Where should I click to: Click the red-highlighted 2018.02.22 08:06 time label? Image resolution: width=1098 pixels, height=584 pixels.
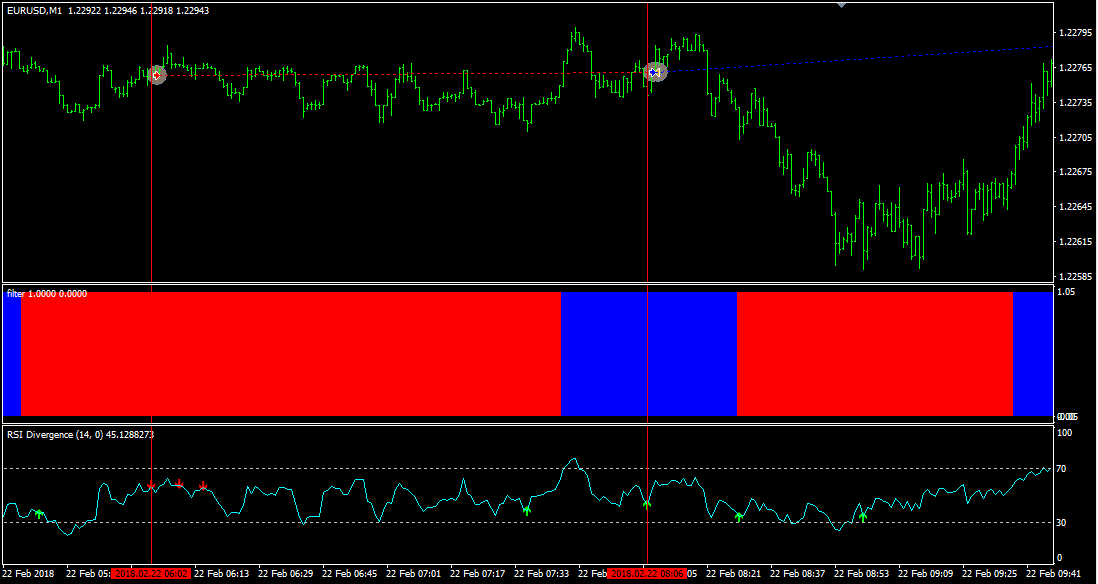(647, 574)
